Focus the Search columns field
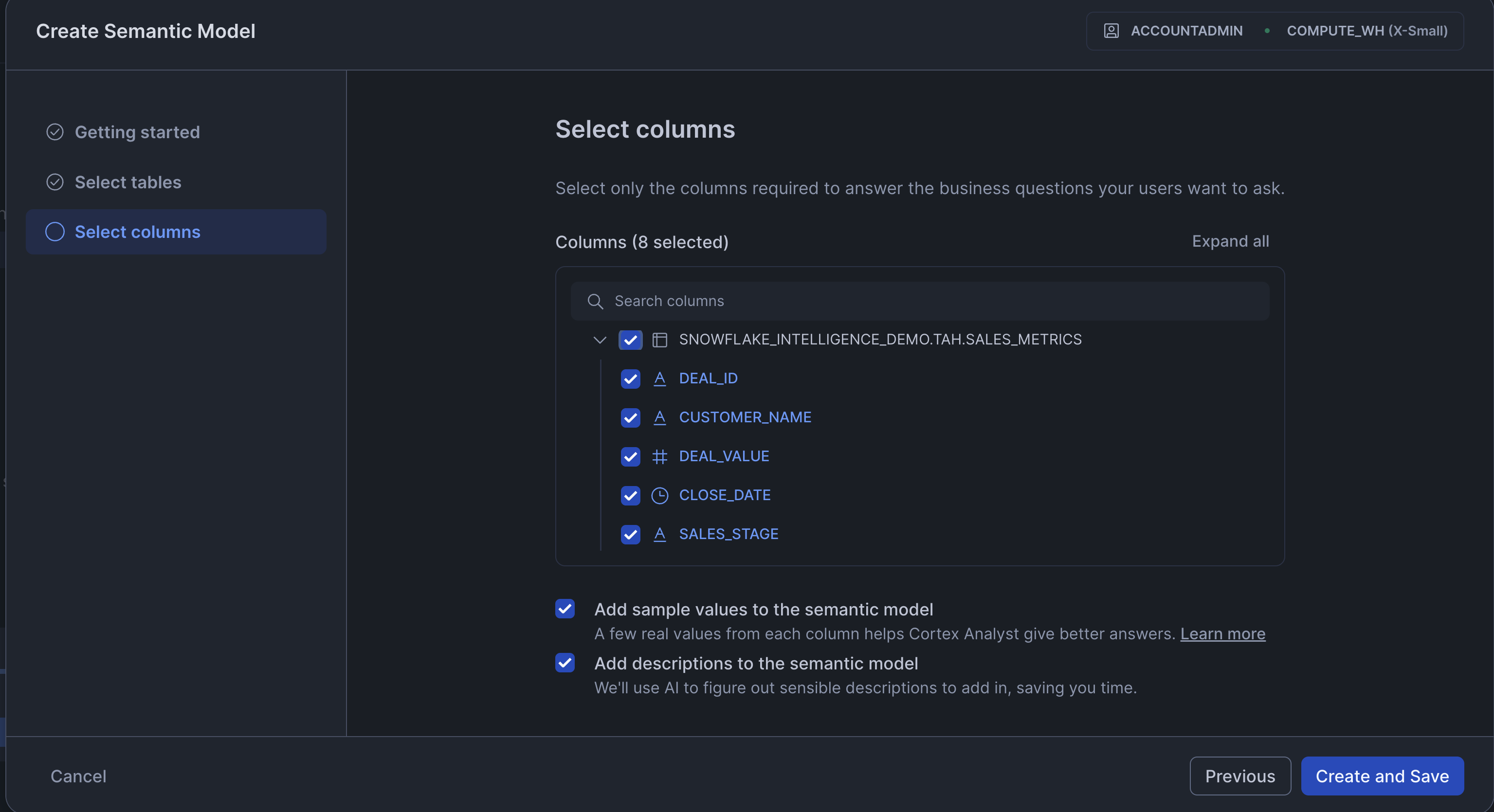 (x=928, y=301)
